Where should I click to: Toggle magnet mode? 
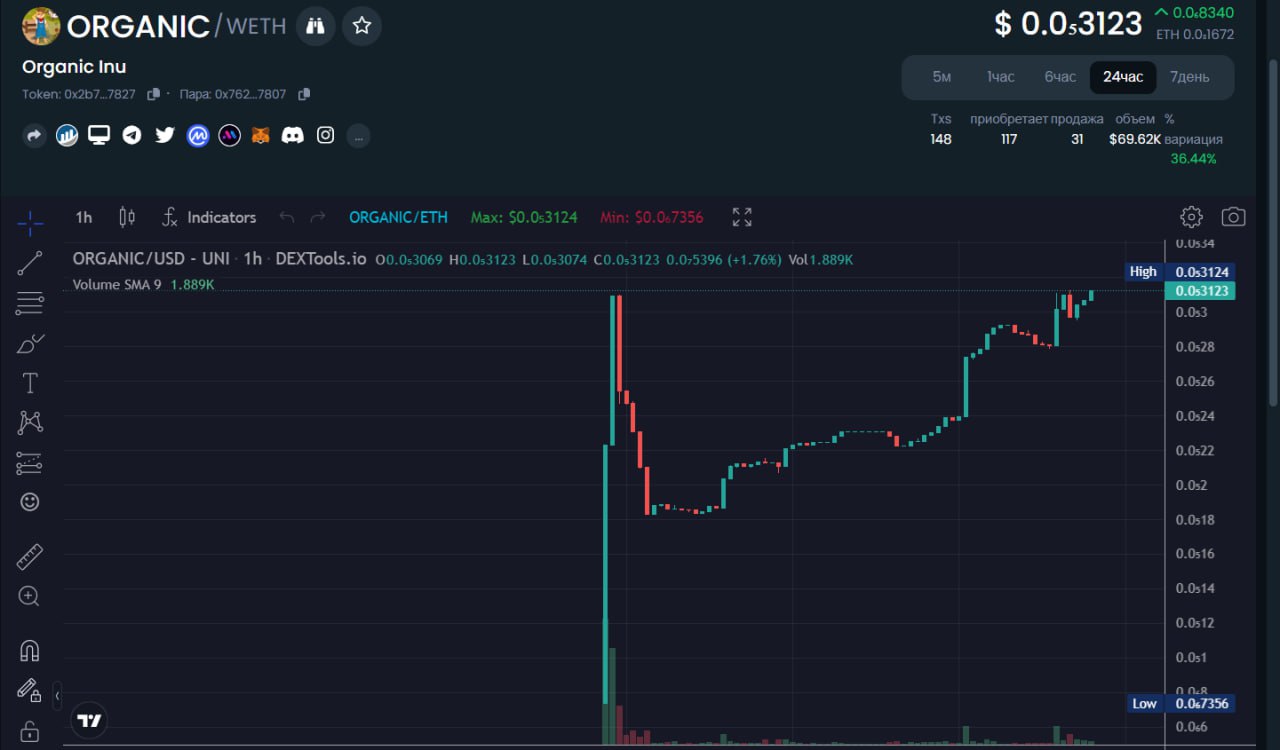point(30,651)
